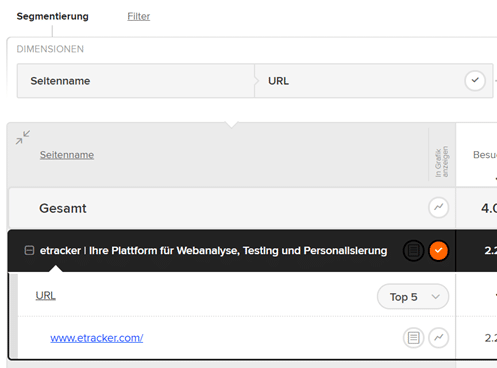The width and height of the screenshot is (497, 368).
Task: Open the Top 5 dropdown
Action: coord(413,297)
